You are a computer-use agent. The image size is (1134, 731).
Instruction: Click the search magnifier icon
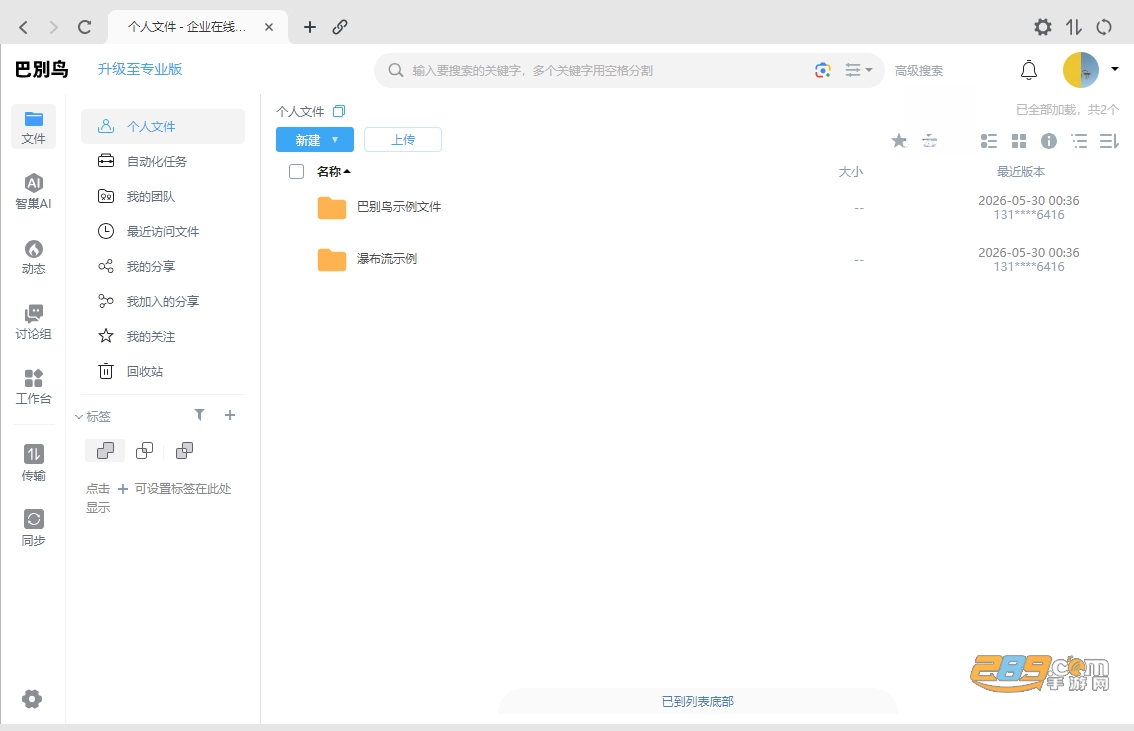click(396, 70)
